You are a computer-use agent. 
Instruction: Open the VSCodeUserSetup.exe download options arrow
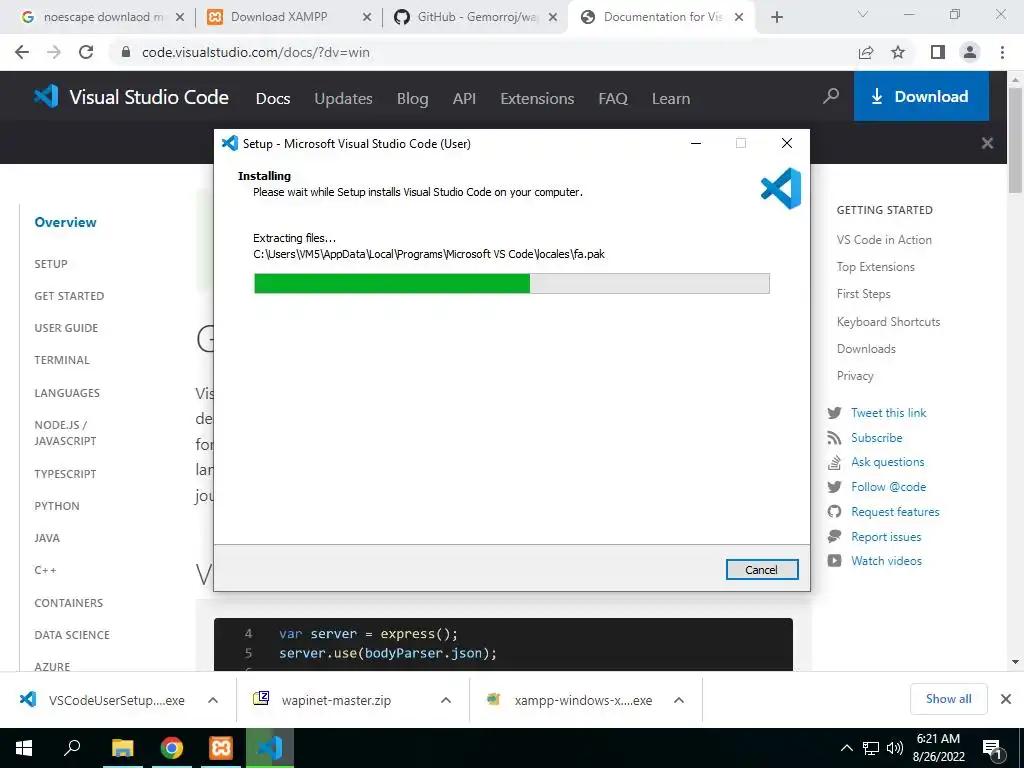(212, 700)
